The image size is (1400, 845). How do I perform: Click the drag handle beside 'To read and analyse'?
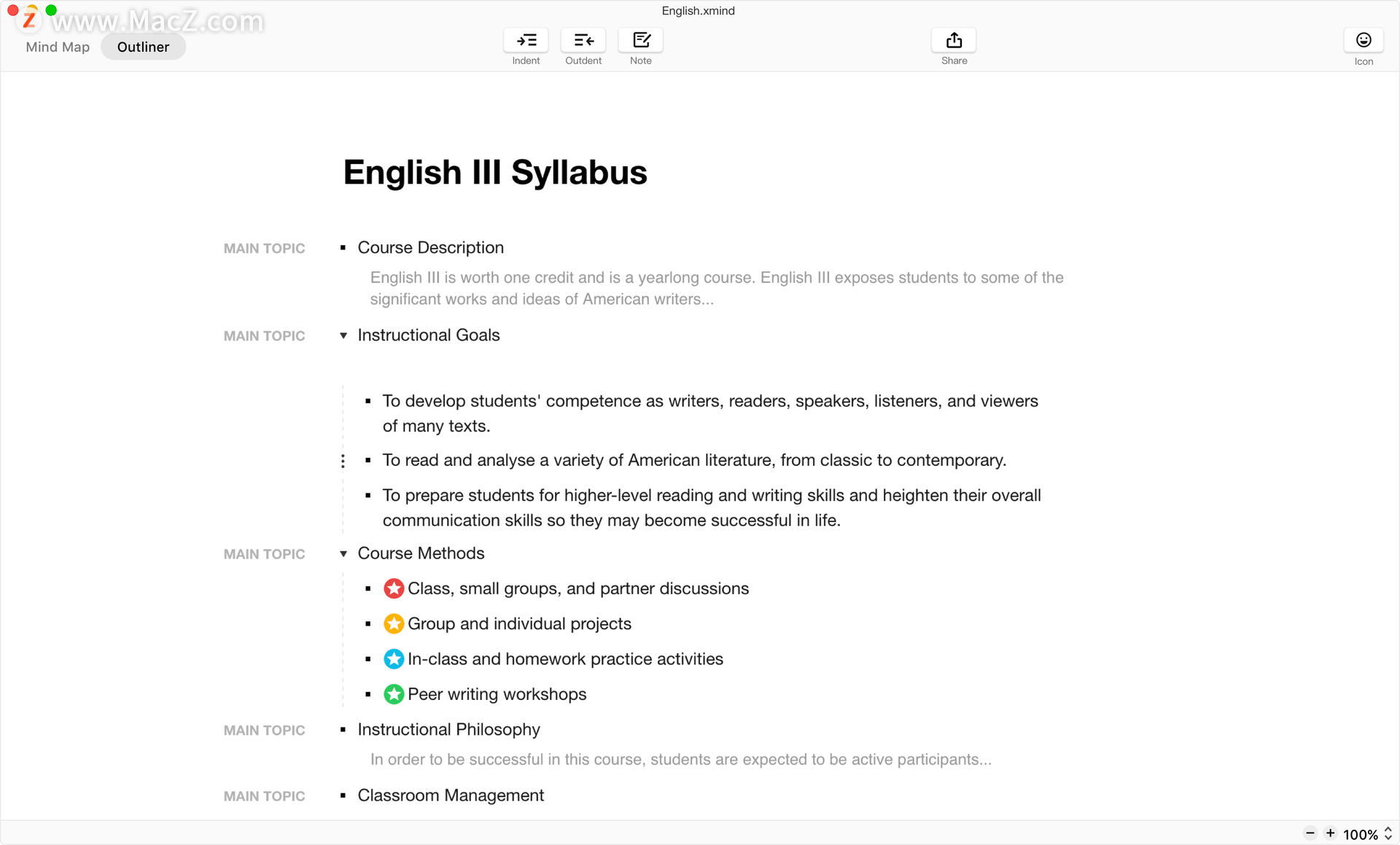343,461
